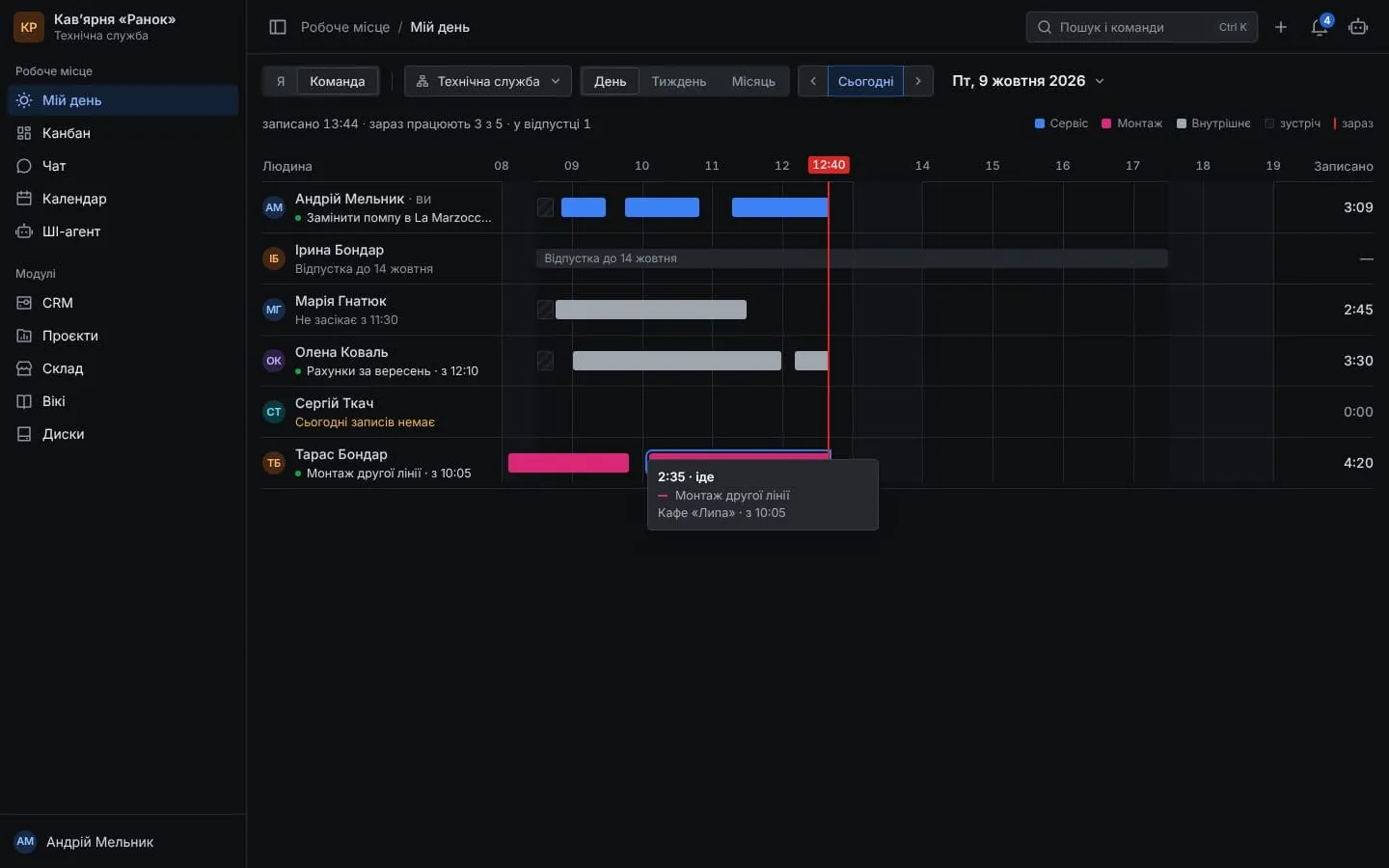Click the search and commands field
This screenshot has height=868, width=1389.
pos(1141,27)
